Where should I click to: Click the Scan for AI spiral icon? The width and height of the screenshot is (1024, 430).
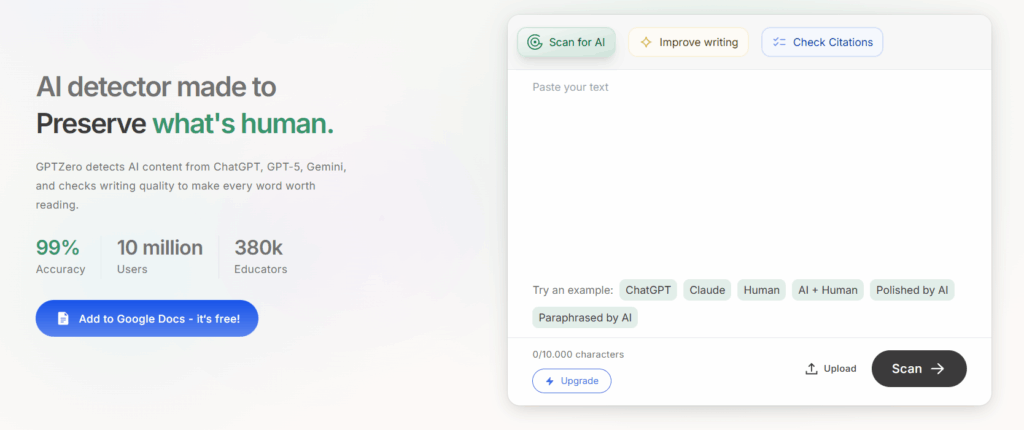pyautogui.click(x=534, y=43)
